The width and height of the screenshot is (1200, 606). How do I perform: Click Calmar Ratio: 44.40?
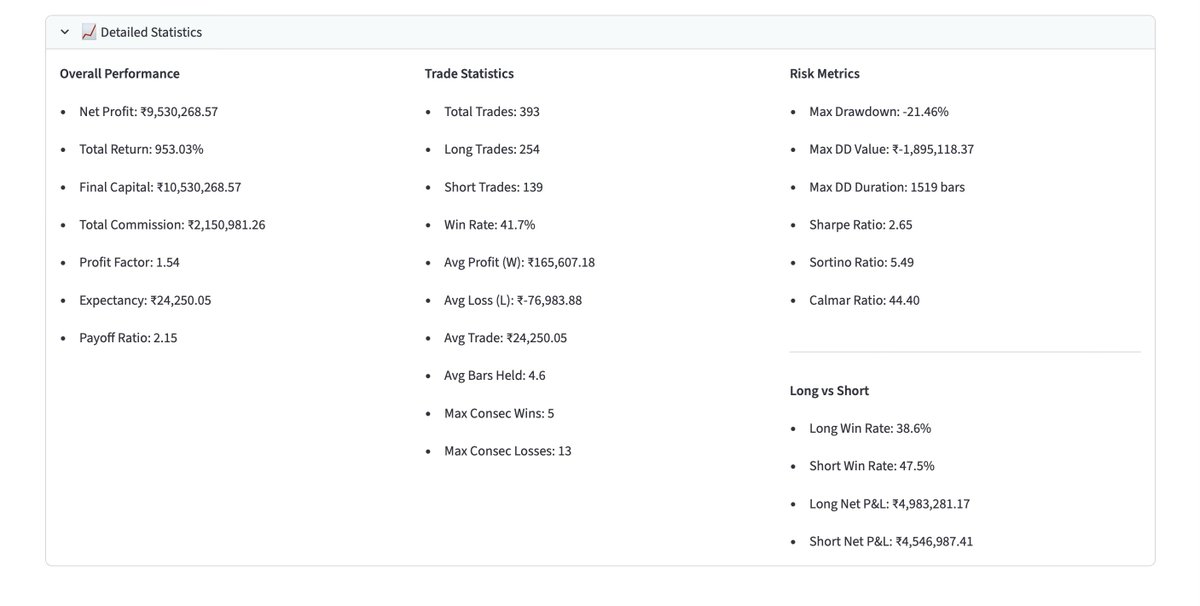pos(865,300)
